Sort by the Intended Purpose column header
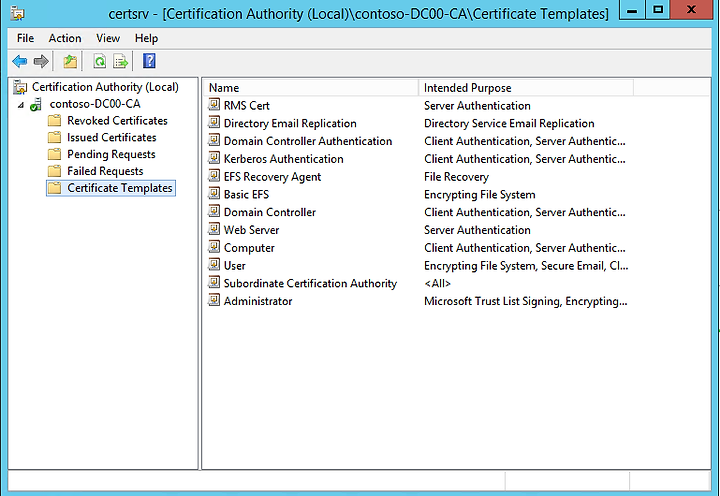720x496 pixels. (526, 88)
